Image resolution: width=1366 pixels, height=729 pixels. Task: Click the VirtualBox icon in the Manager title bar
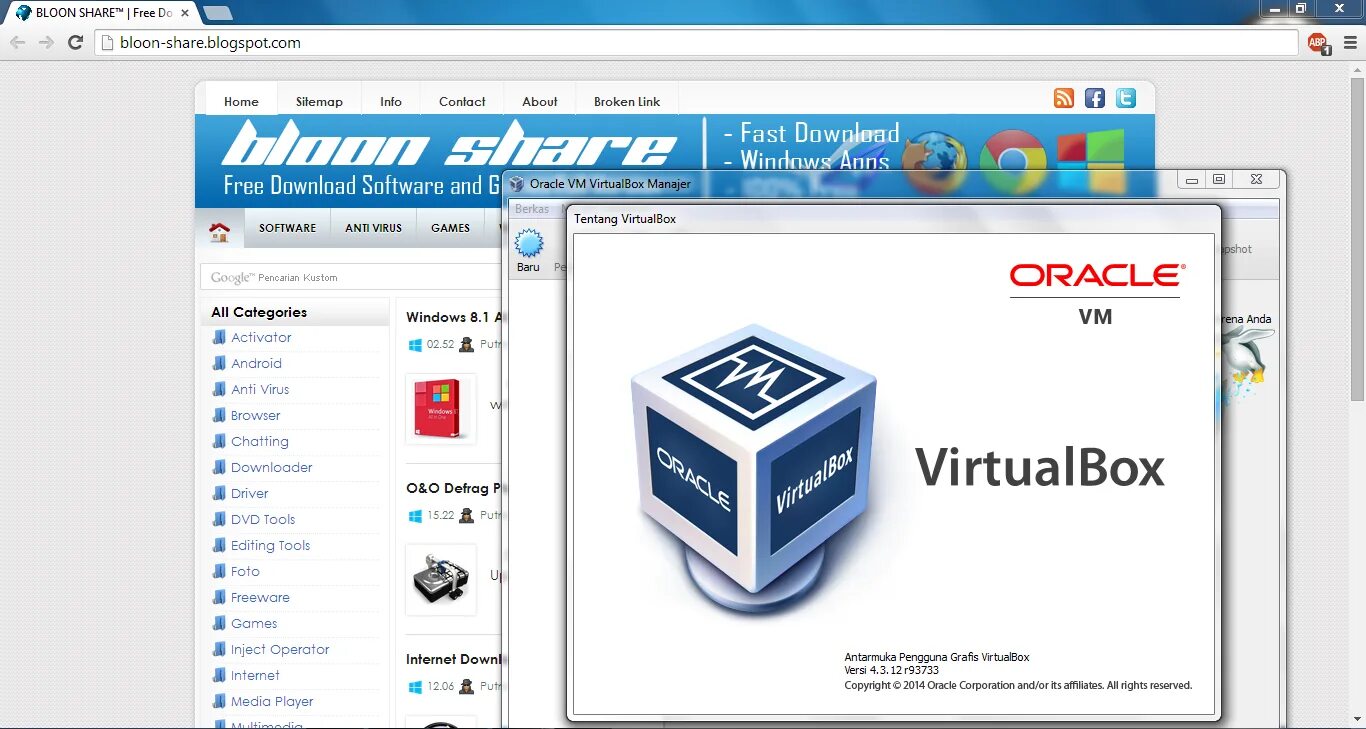coord(516,184)
